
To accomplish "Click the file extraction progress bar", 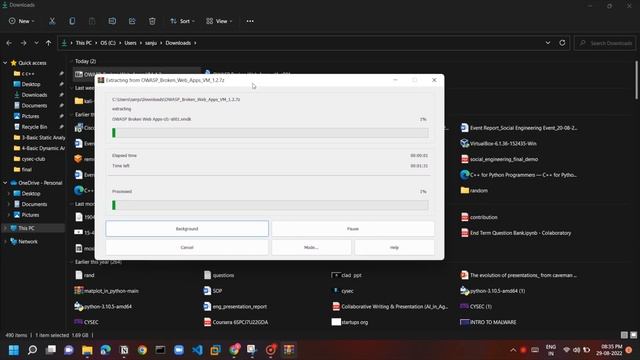I will click(270, 133).
